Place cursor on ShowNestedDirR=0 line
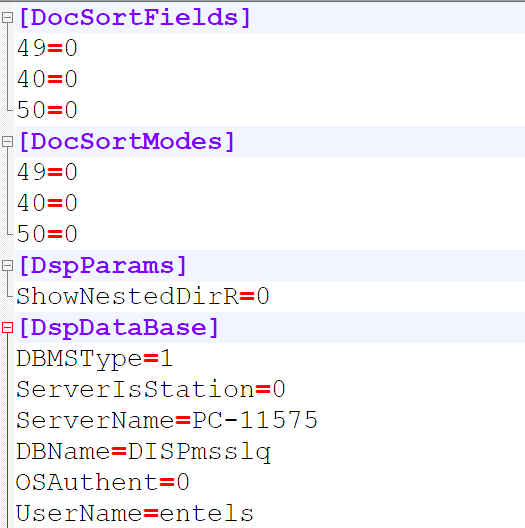The image size is (525, 528). pyautogui.click(x=142, y=296)
